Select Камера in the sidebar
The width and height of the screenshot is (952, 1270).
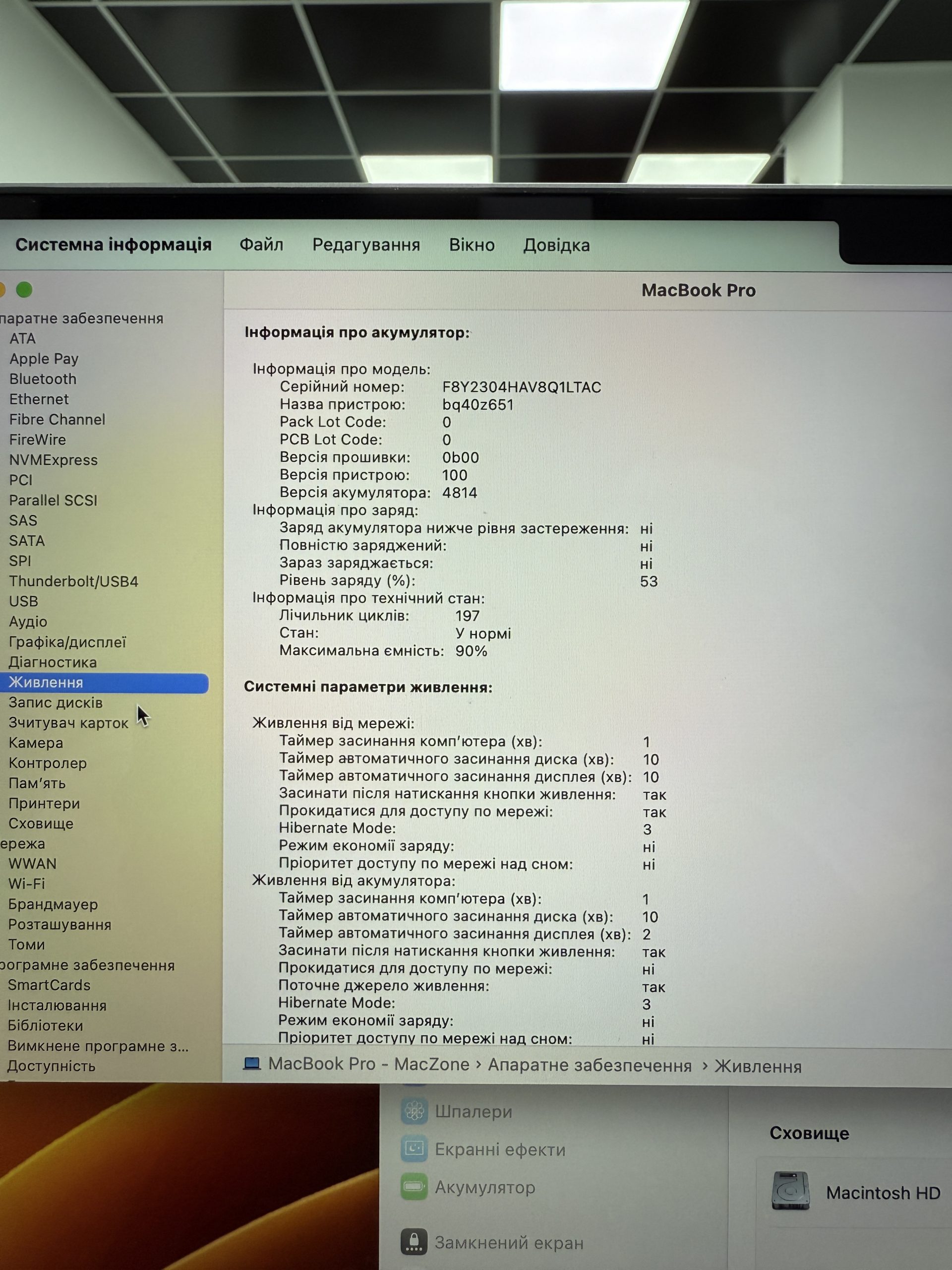(36, 743)
